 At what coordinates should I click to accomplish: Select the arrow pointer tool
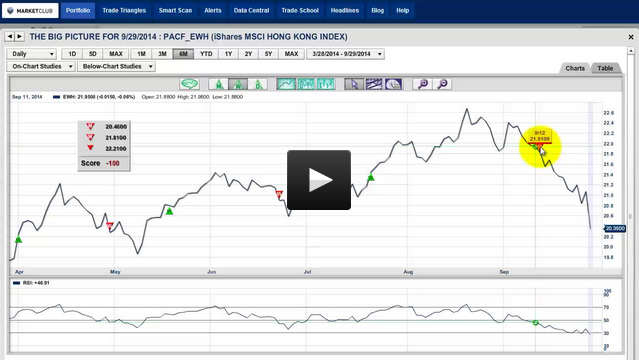[354, 84]
